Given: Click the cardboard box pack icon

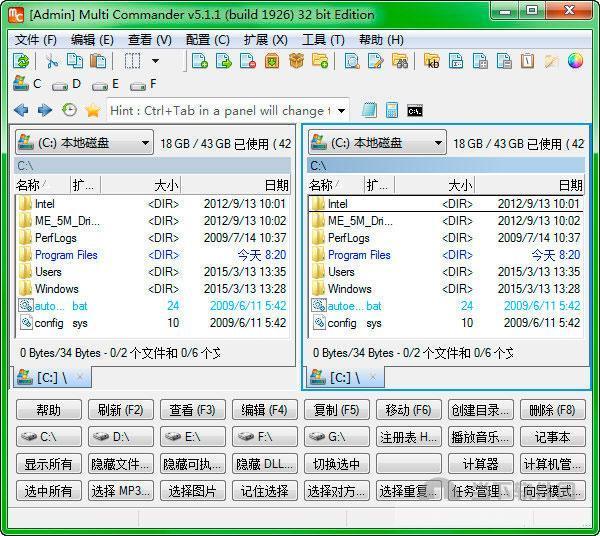Looking at the screenshot, I should [x=296, y=61].
